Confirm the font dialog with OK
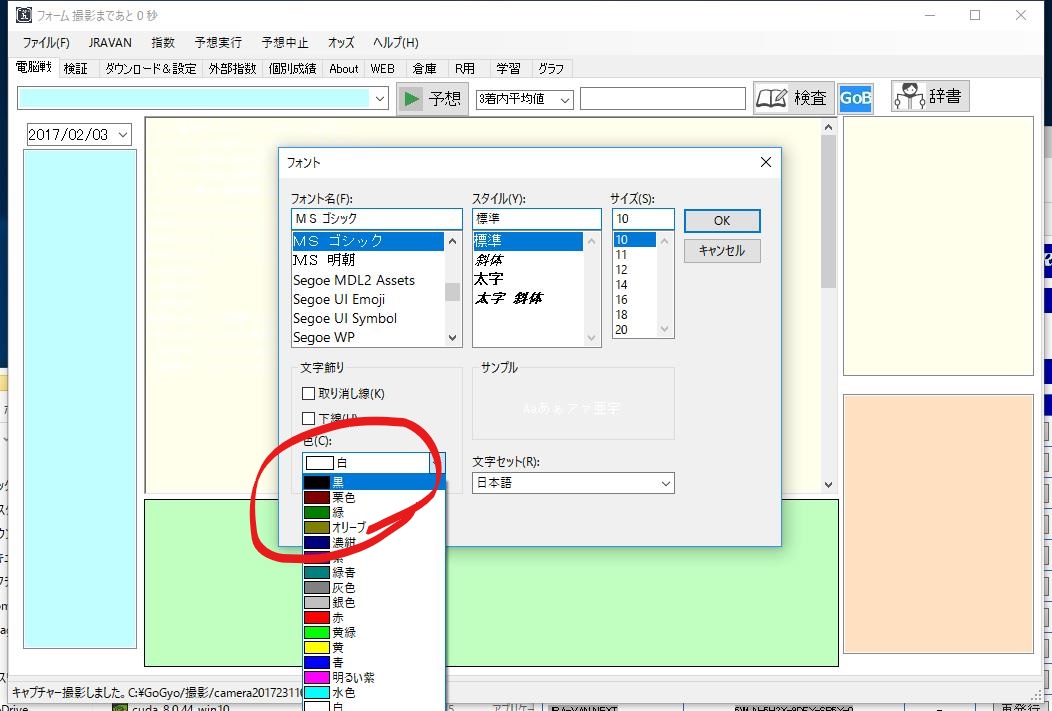This screenshot has height=711, width=1052. click(x=722, y=221)
